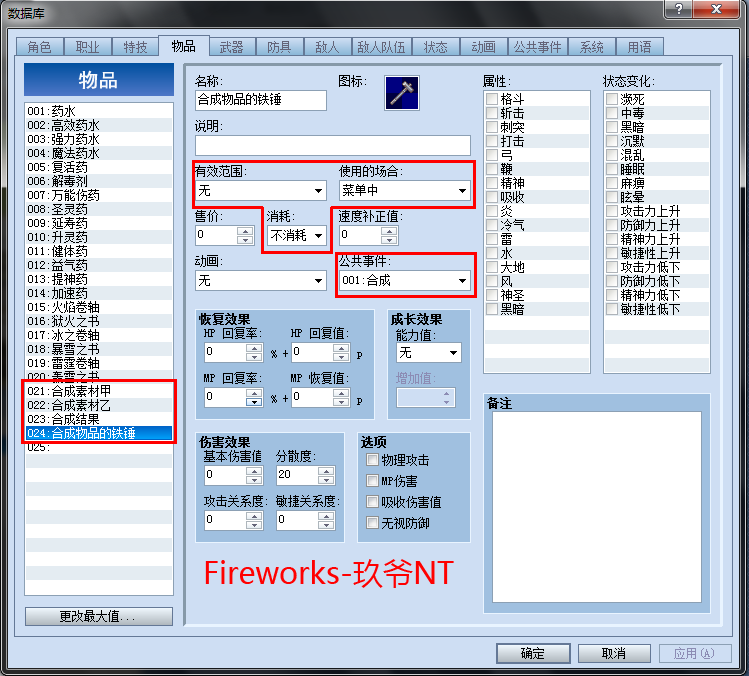The image size is (749, 676).
Task: Select item 021:合成素材甲
Action: coord(99,391)
